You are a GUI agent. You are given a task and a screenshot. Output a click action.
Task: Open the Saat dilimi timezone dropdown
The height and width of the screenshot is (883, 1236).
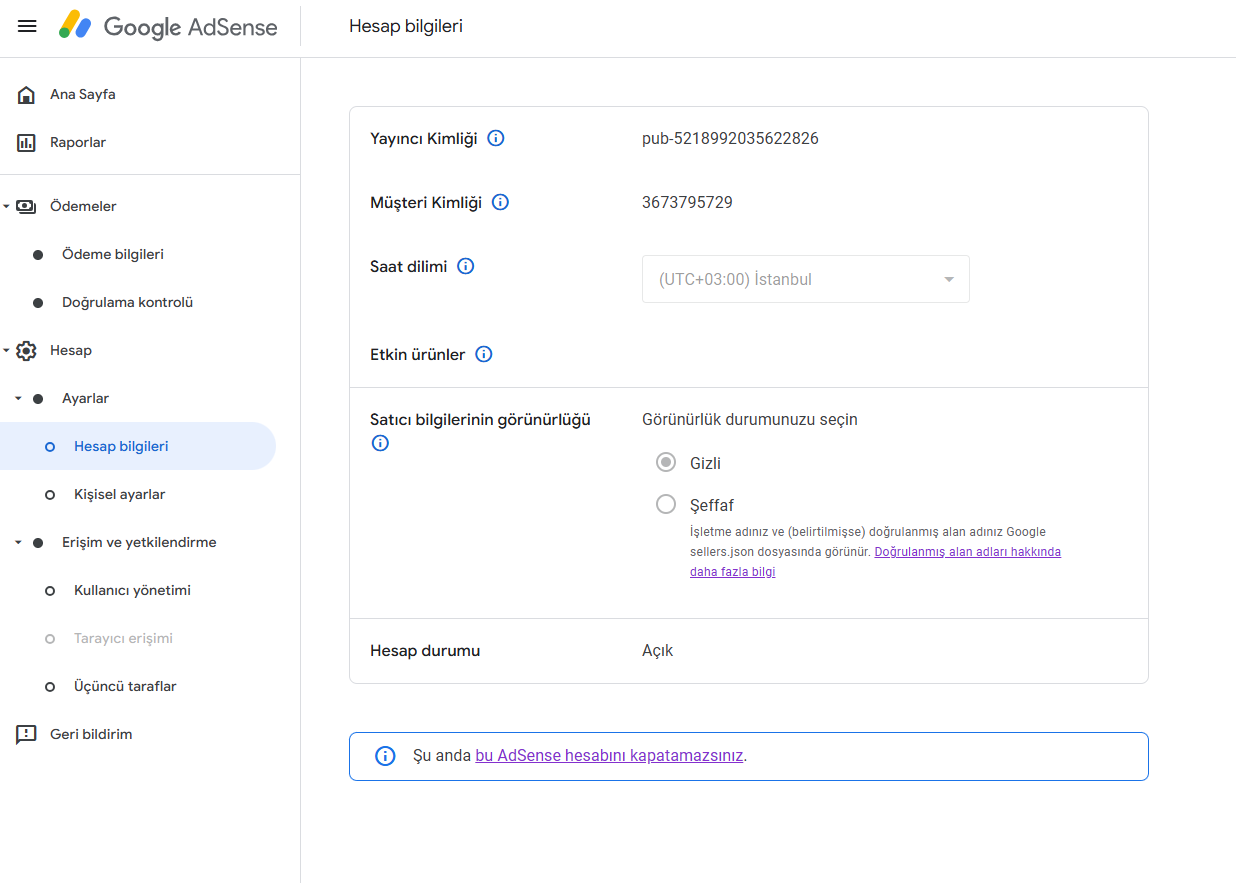pos(806,279)
